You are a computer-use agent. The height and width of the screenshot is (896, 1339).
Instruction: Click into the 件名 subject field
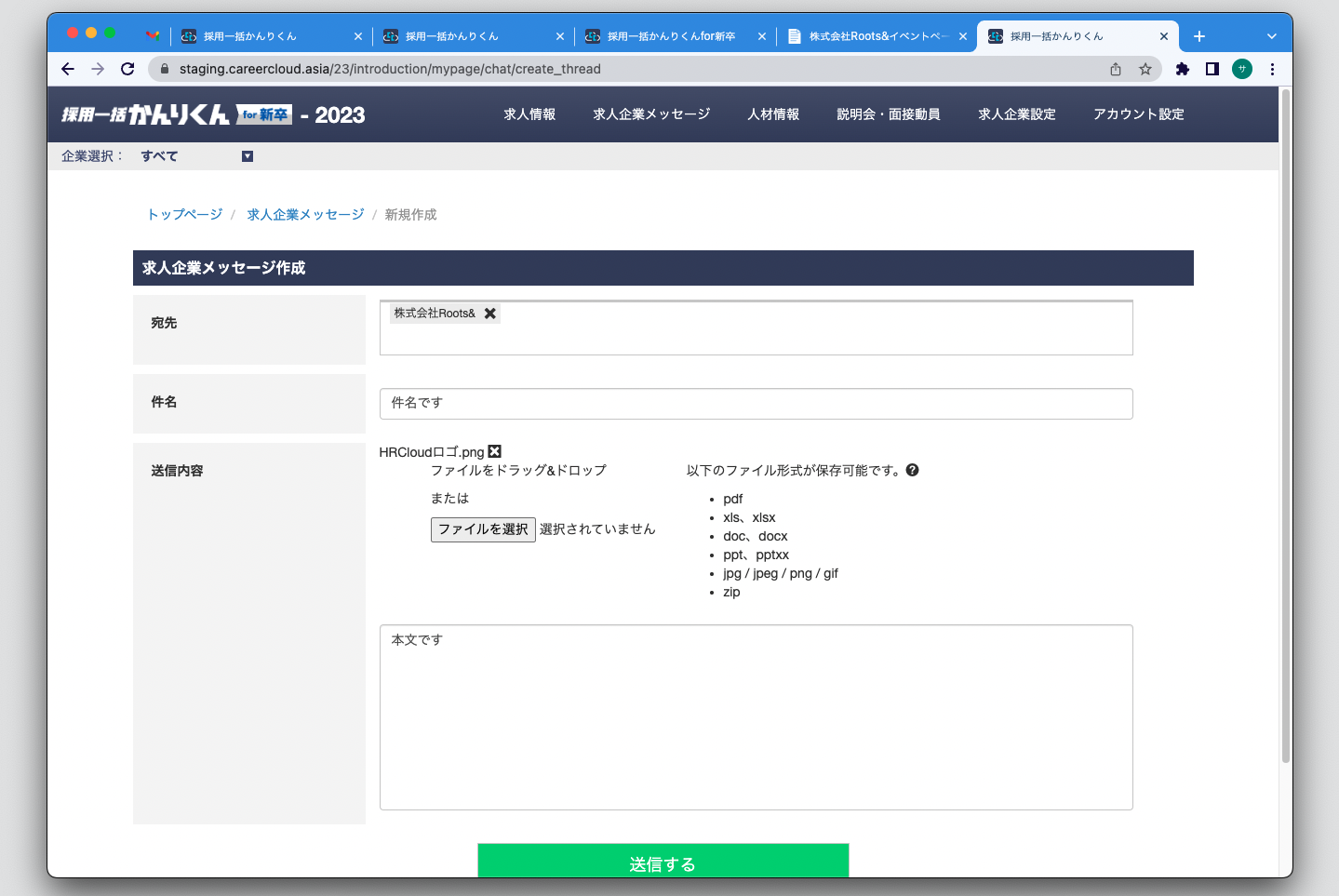pos(756,404)
